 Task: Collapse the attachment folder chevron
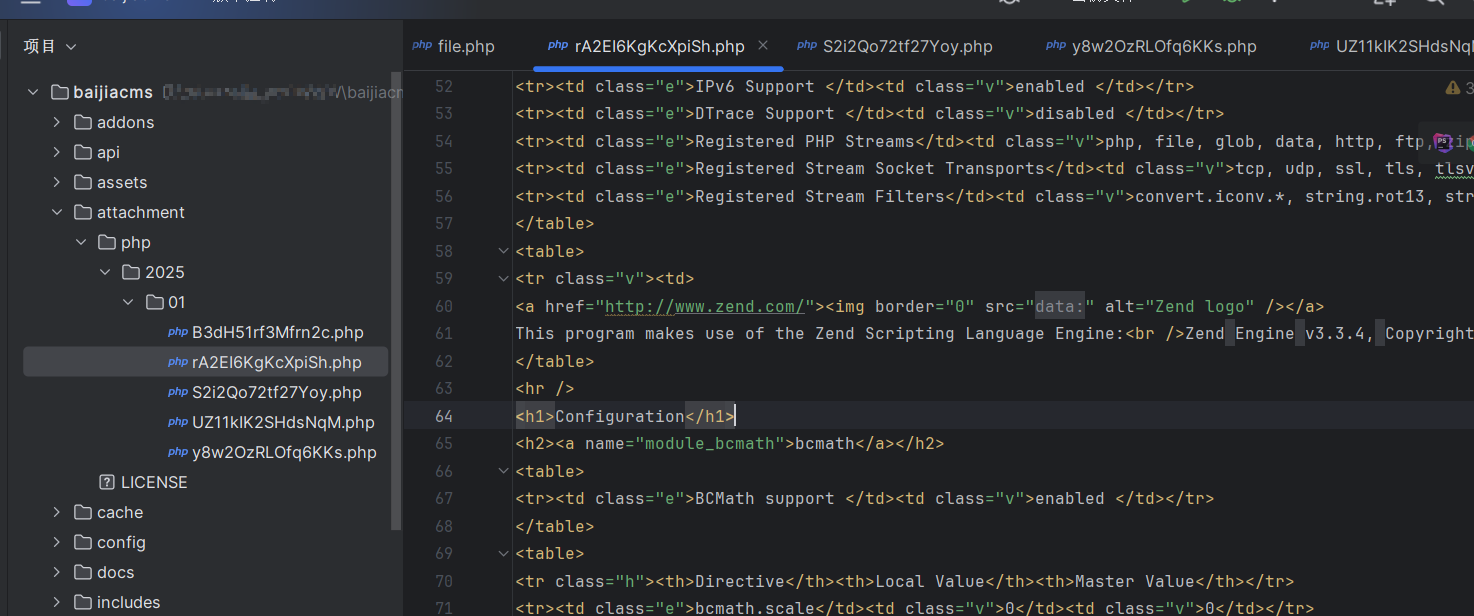(58, 212)
